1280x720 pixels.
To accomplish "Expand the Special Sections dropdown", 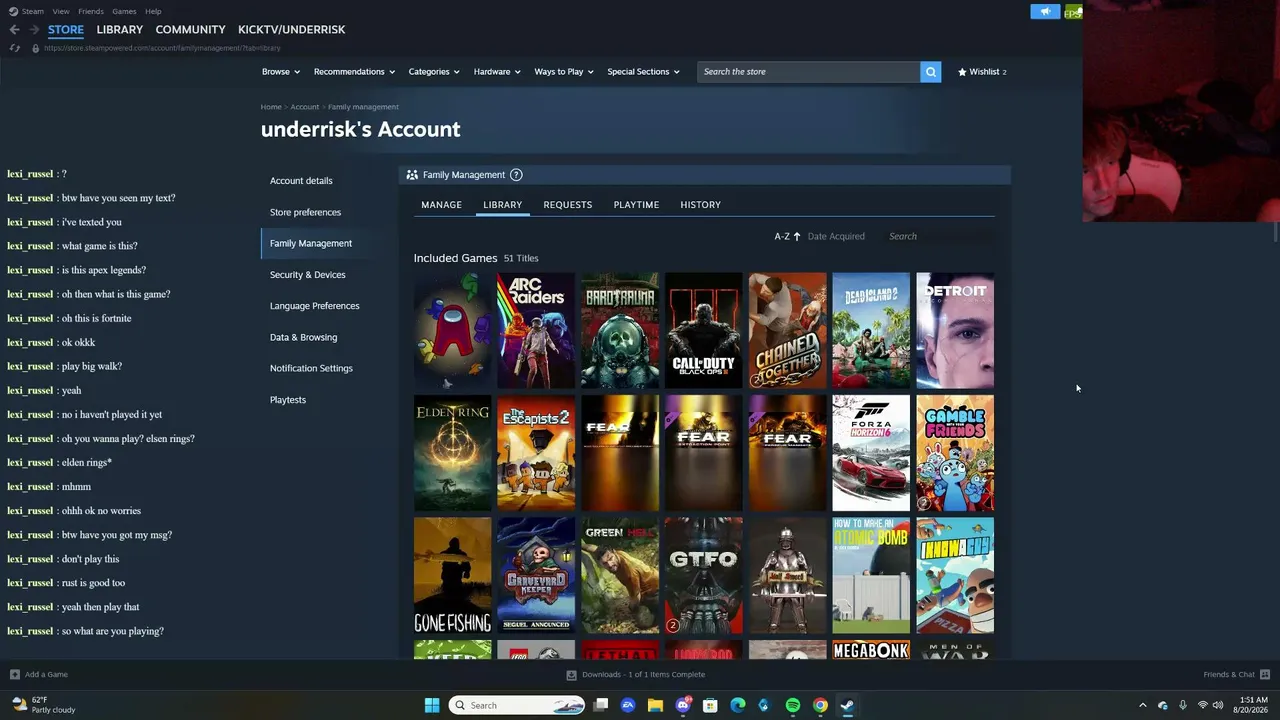I will pos(643,72).
